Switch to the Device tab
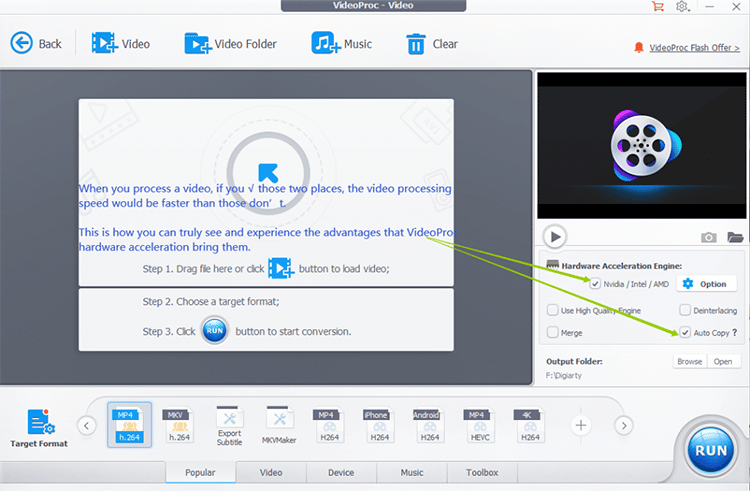The height and width of the screenshot is (491, 750). pyautogui.click(x=341, y=472)
